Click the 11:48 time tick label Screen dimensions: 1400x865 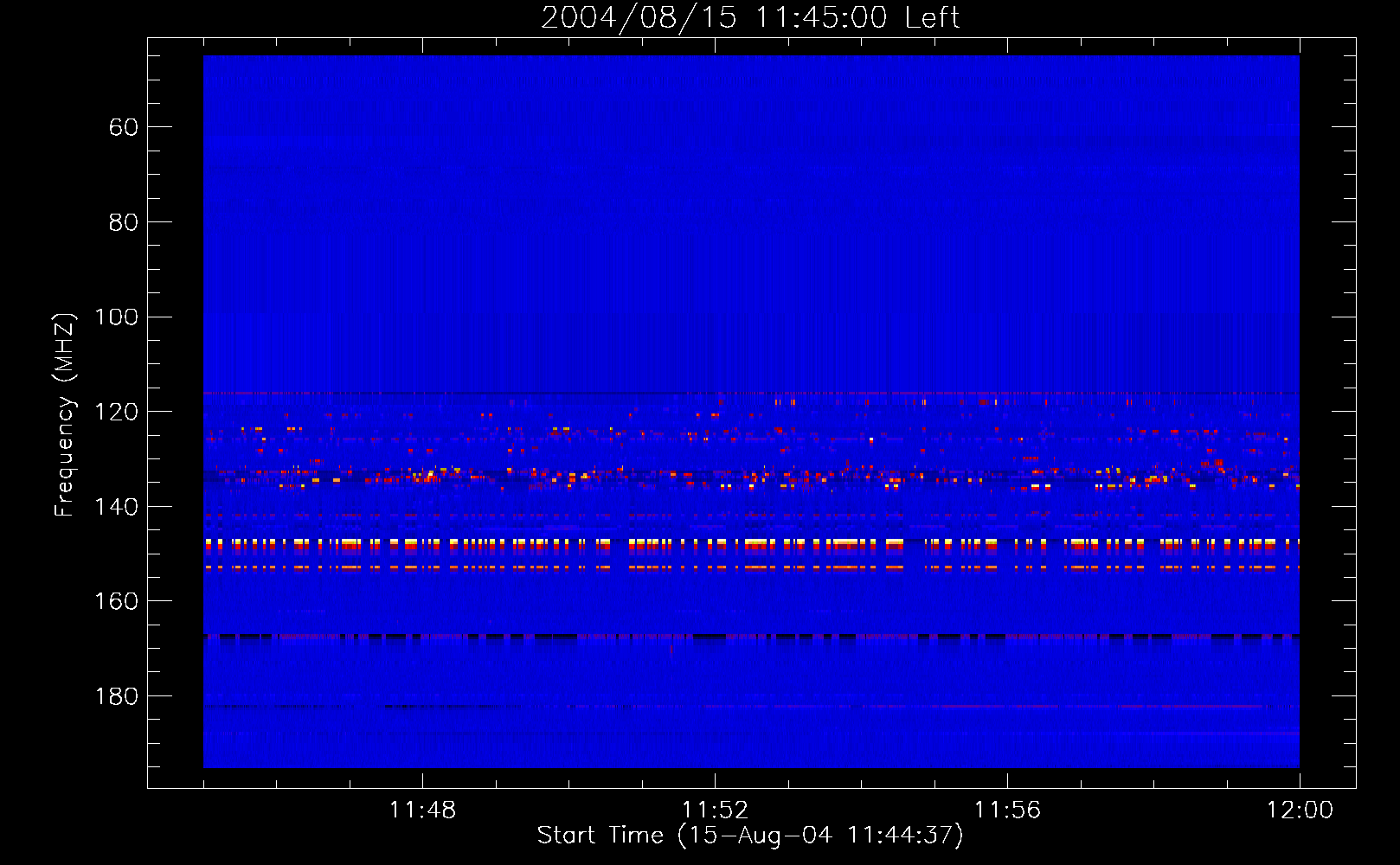422,811
